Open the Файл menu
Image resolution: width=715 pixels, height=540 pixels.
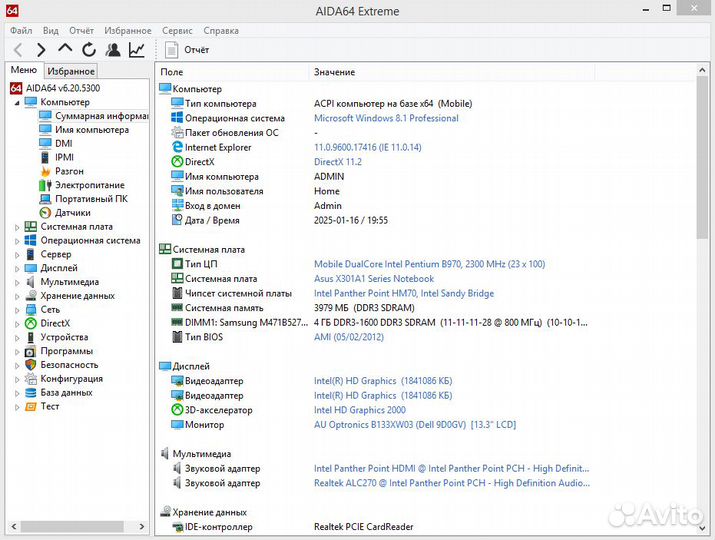[21, 31]
